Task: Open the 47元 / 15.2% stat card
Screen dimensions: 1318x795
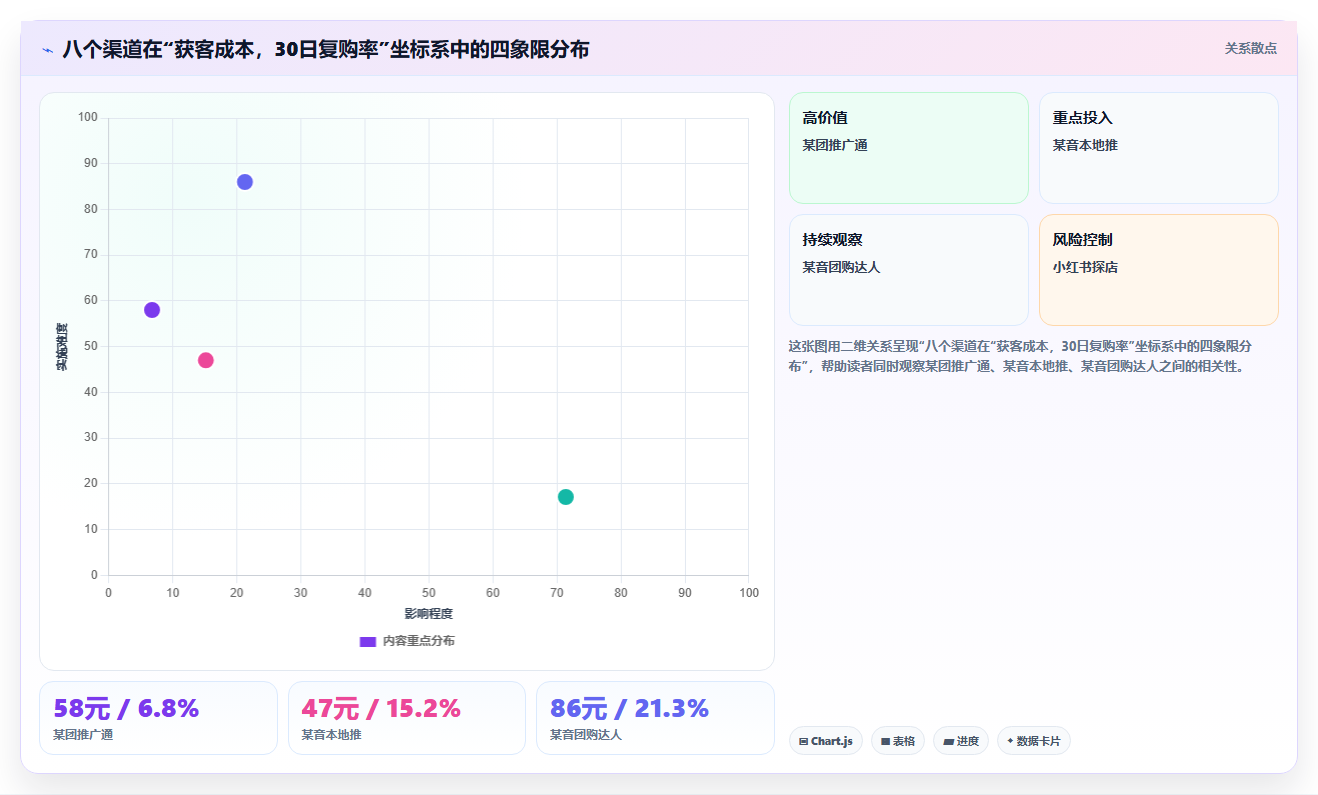Action: click(407, 718)
